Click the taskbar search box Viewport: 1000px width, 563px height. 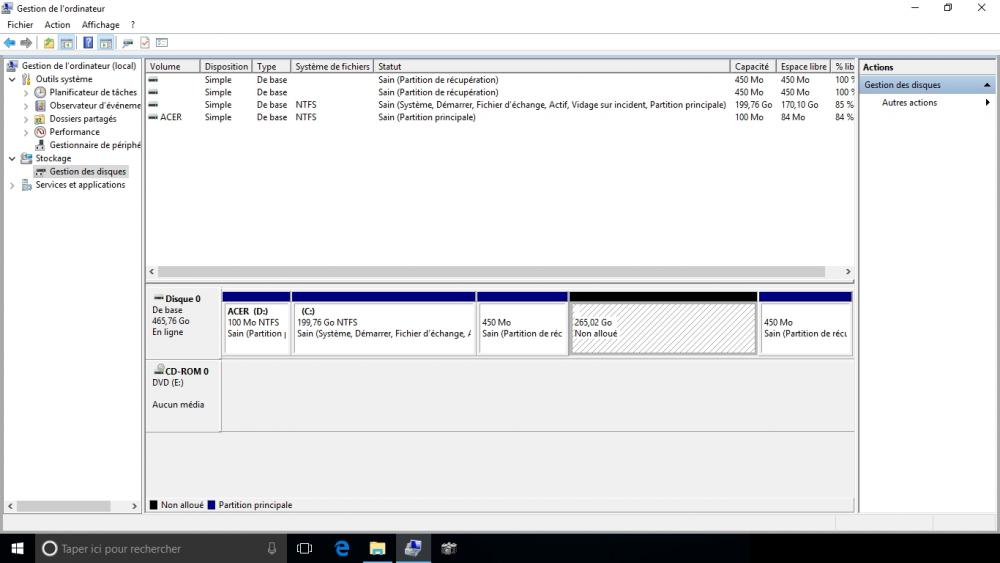click(161, 548)
